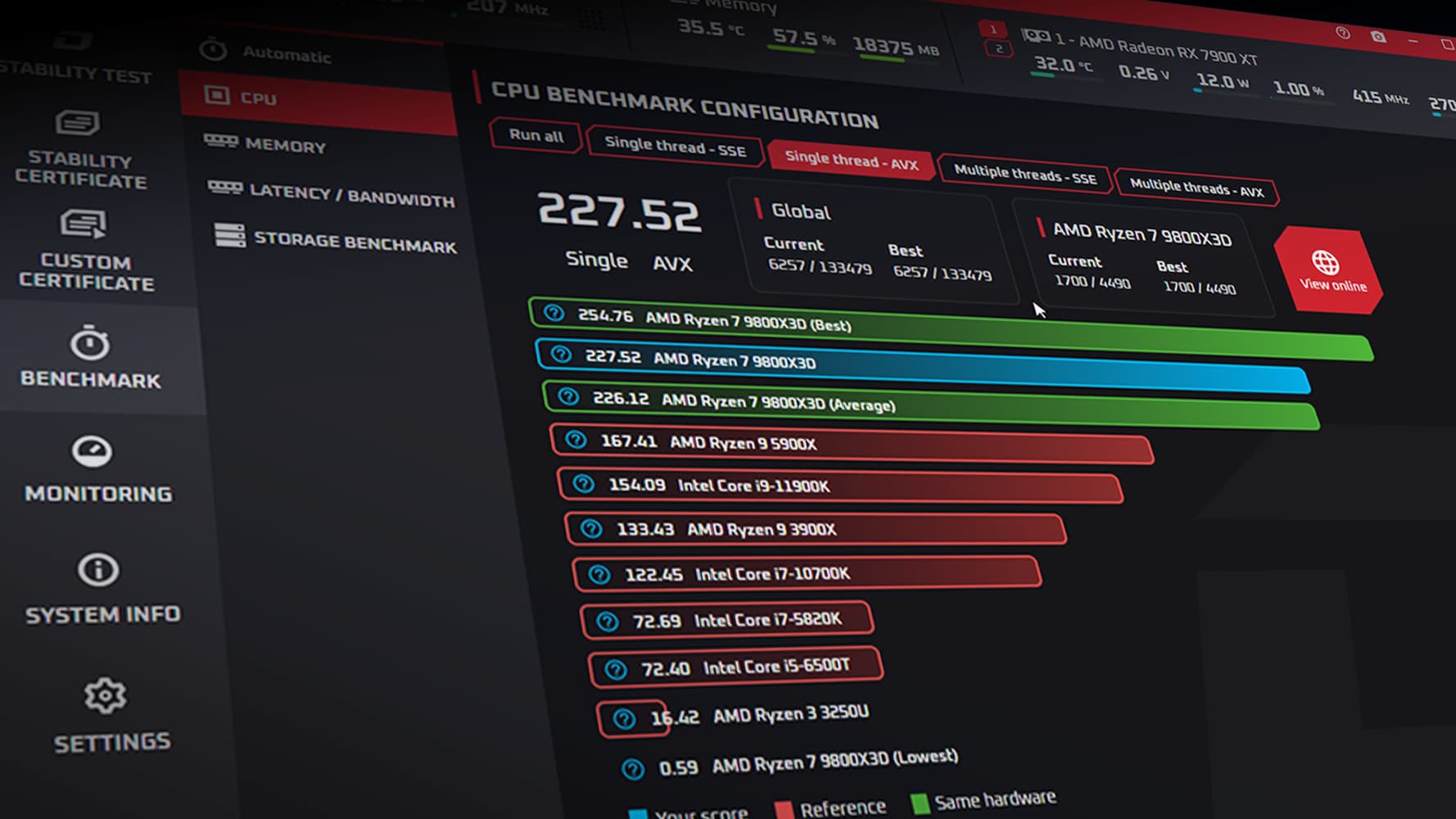Click the screenshot camera icon in title bar
Screen dimensions: 1456x819
click(1379, 36)
